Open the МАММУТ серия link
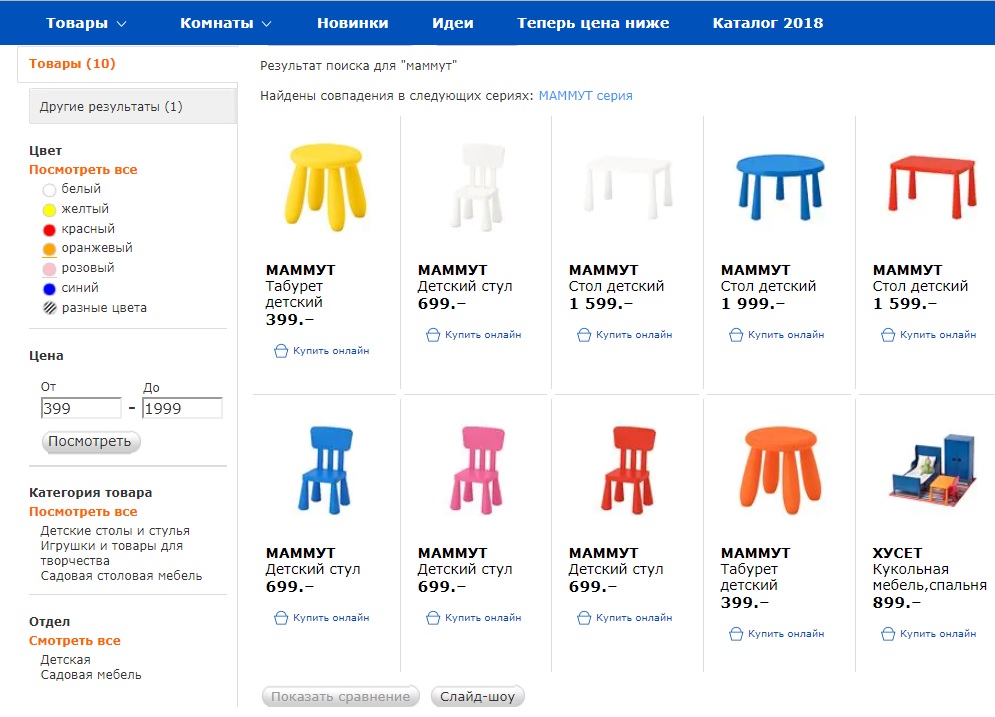Screen dimensions: 995x717 click(x=585, y=96)
